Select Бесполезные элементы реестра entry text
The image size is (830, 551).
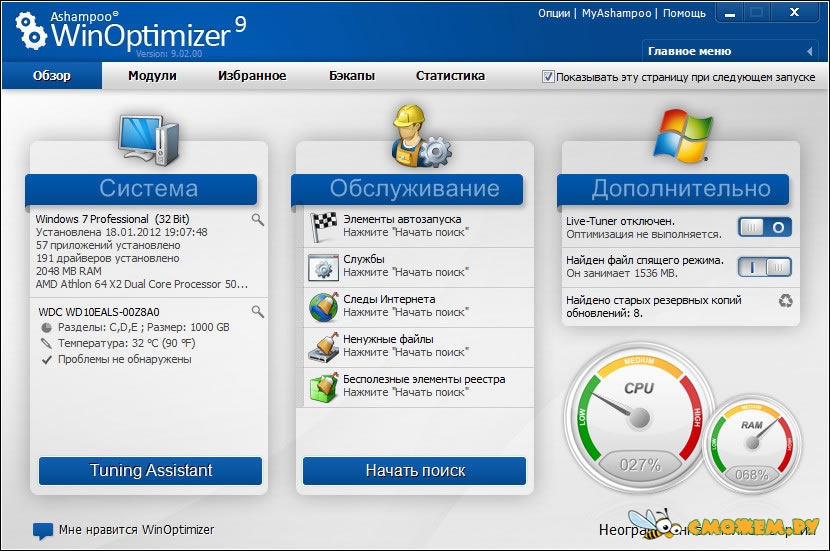coord(424,380)
